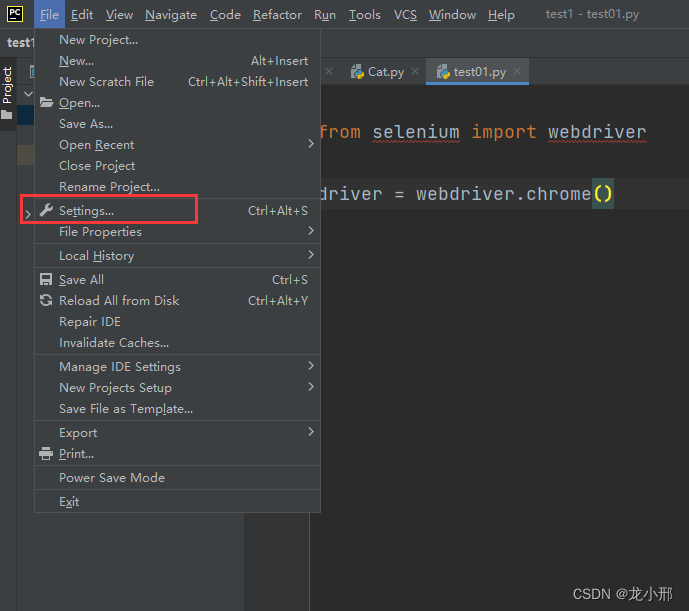The height and width of the screenshot is (611, 689).
Task: Expand the Local History submenu arrow
Action: [311, 255]
